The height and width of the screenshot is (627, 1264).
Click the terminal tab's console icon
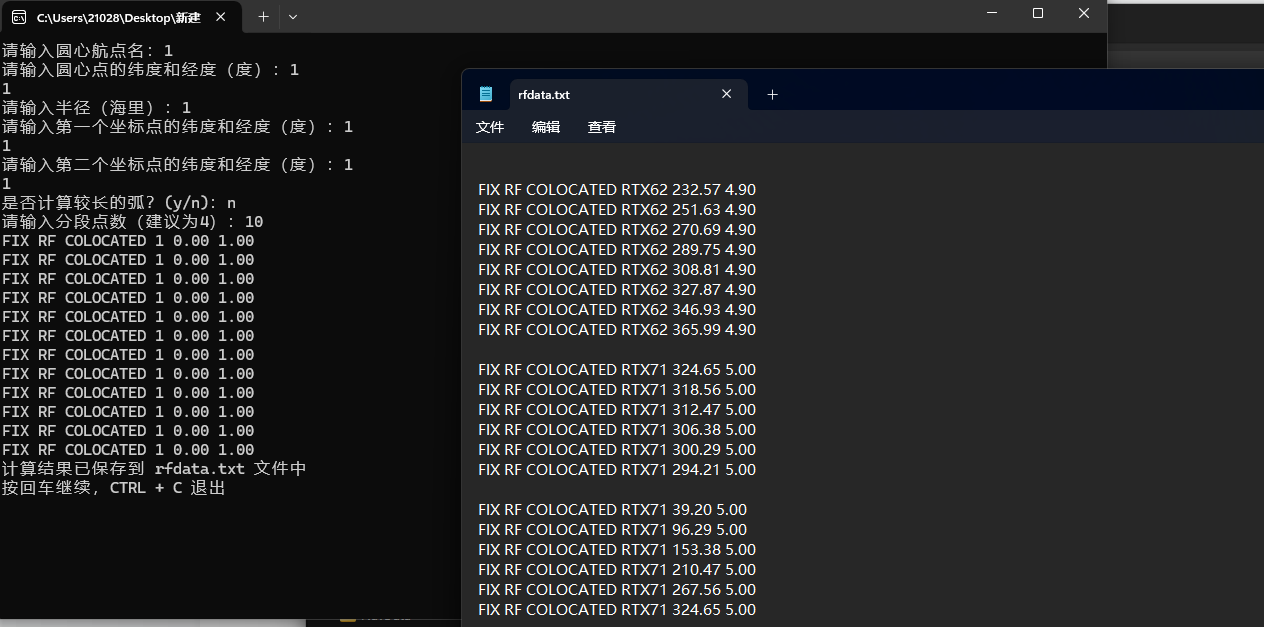19,17
